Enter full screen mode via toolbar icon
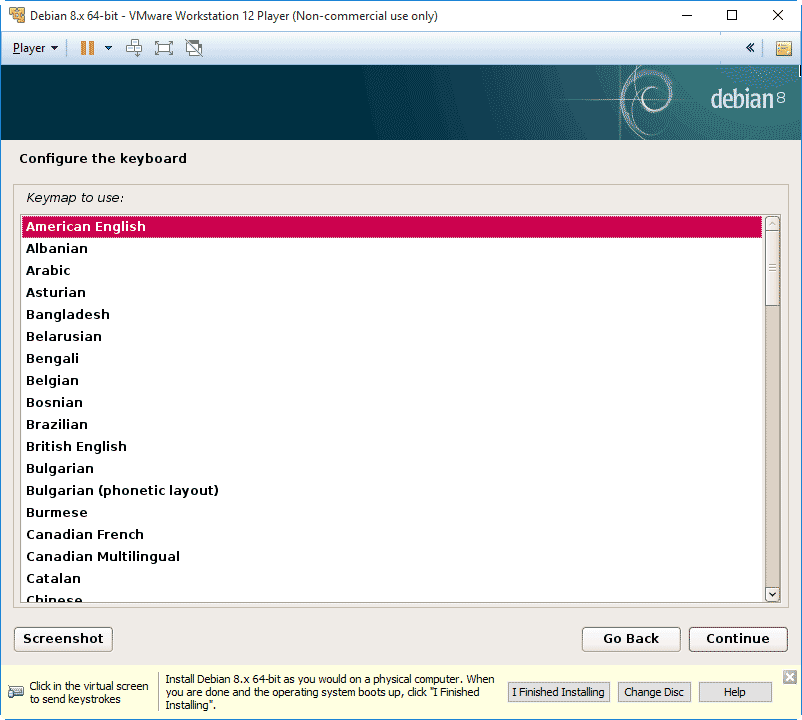The image size is (802, 720). pyautogui.click(x=164, y=48)
